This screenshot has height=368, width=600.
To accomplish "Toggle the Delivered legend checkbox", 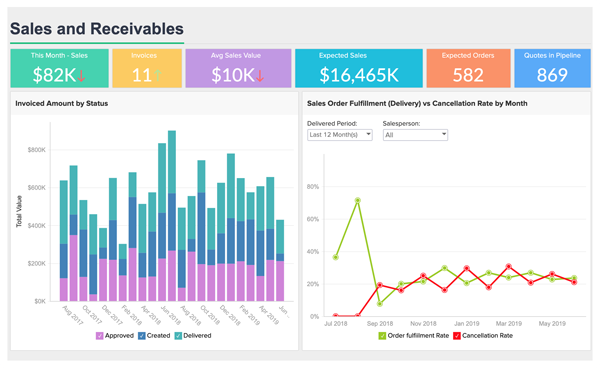I will point(178,336).
